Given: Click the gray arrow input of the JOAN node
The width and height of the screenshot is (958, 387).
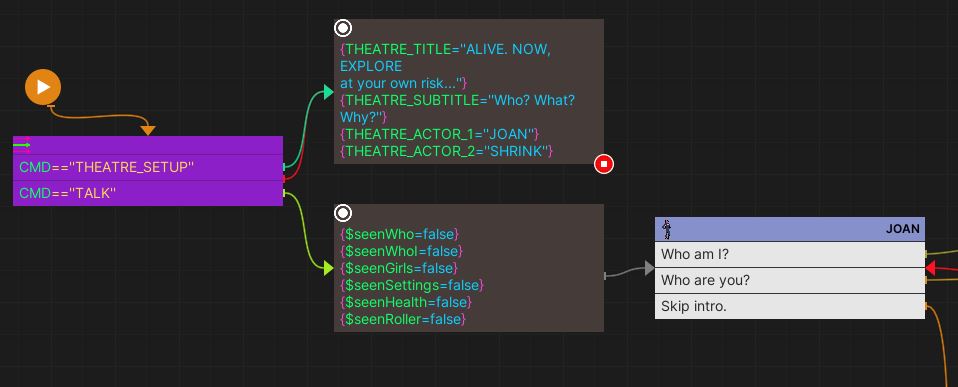Looking at the screenshot, I should pyautogui.click(x=649, y=268).
